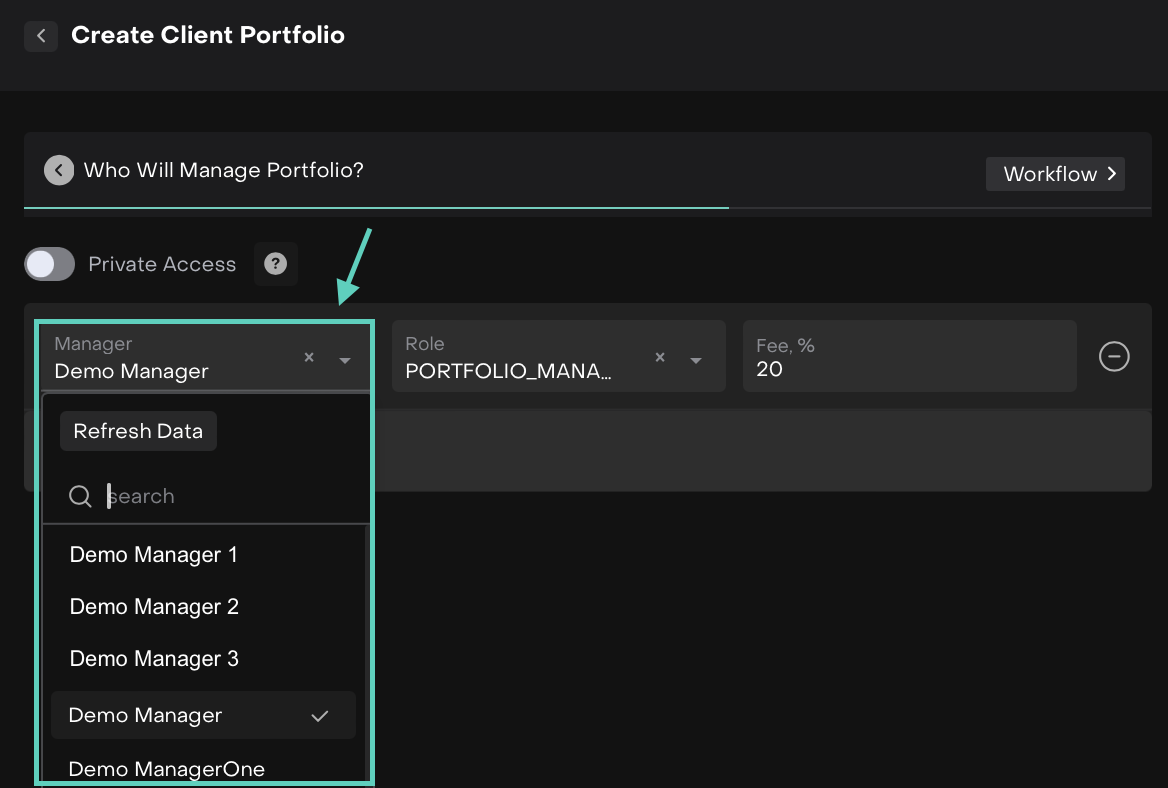Image resolution: width=1168 pixels, height=788 pixels.
Task: Collapse the Manager dropdown arrow
Action: [344, 360]
